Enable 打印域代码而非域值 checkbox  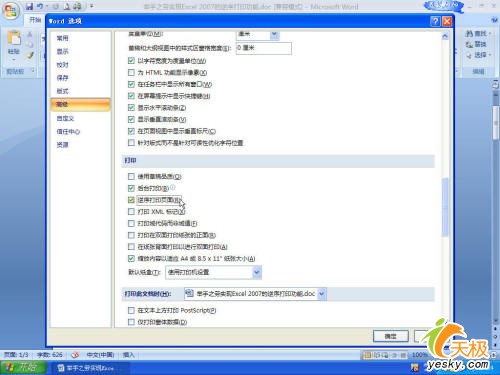[131, 223]
